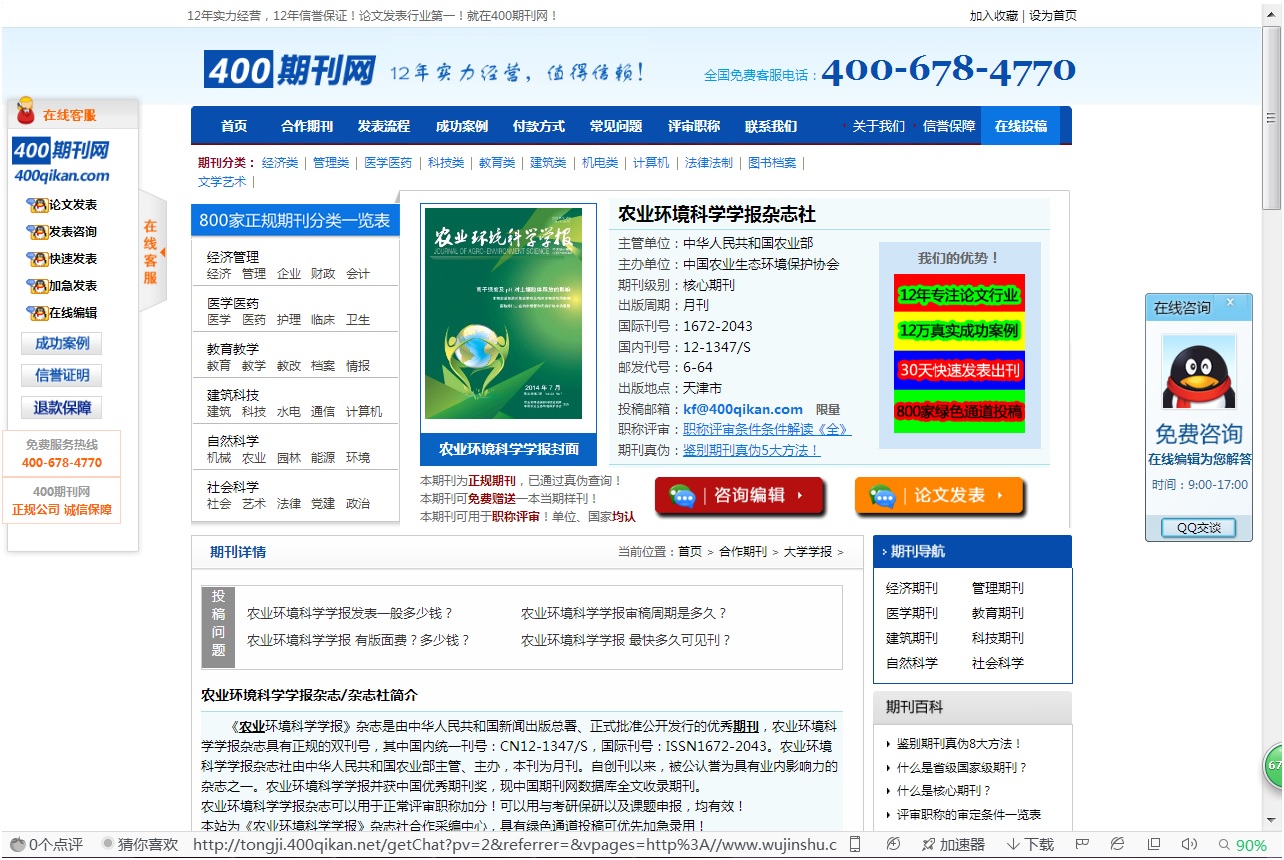Click the QQ交谈 button
The image size is (1284, 860).
pos(1198,528)
